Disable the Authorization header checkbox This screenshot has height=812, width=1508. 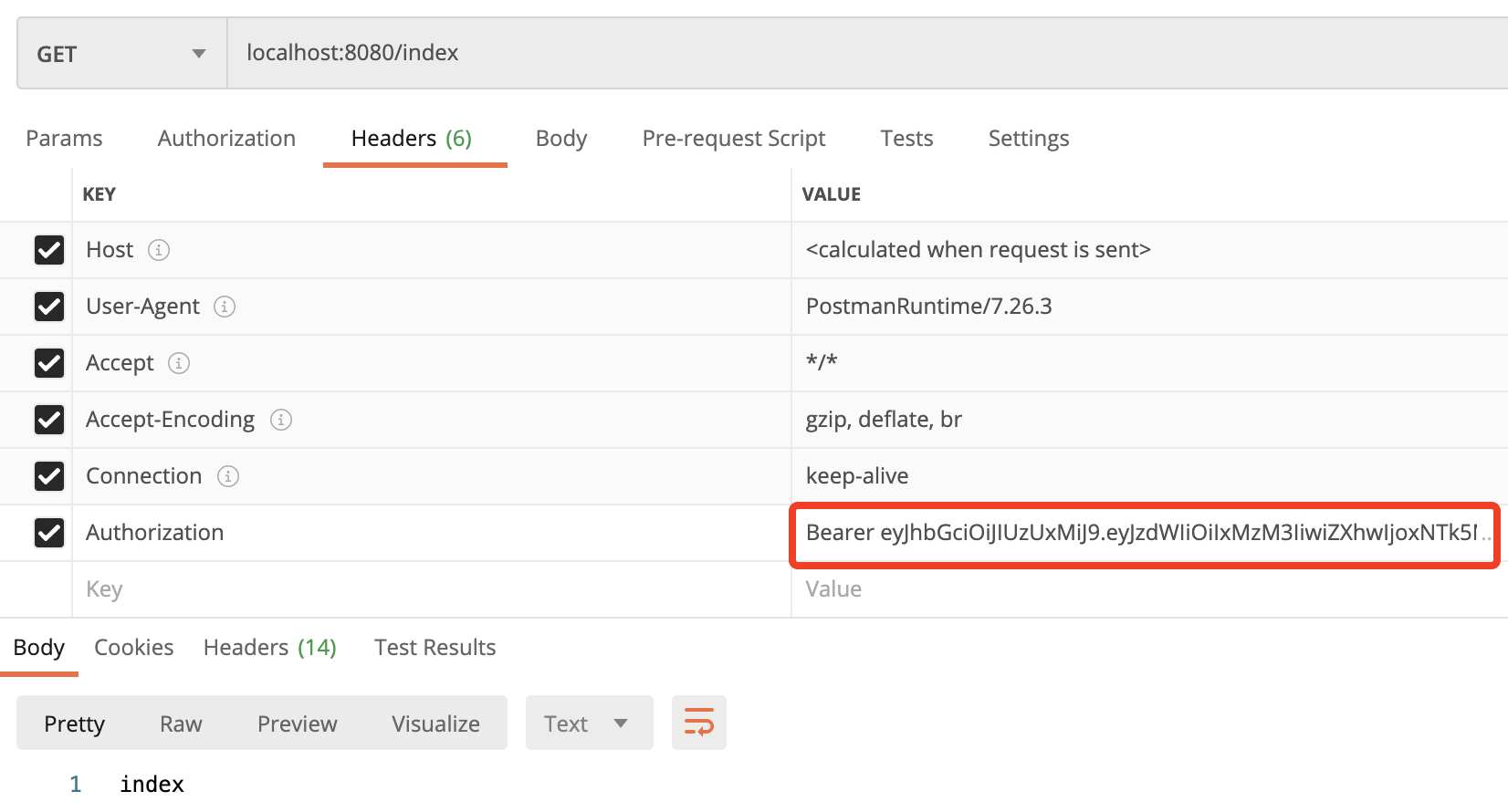pos(49,533)
